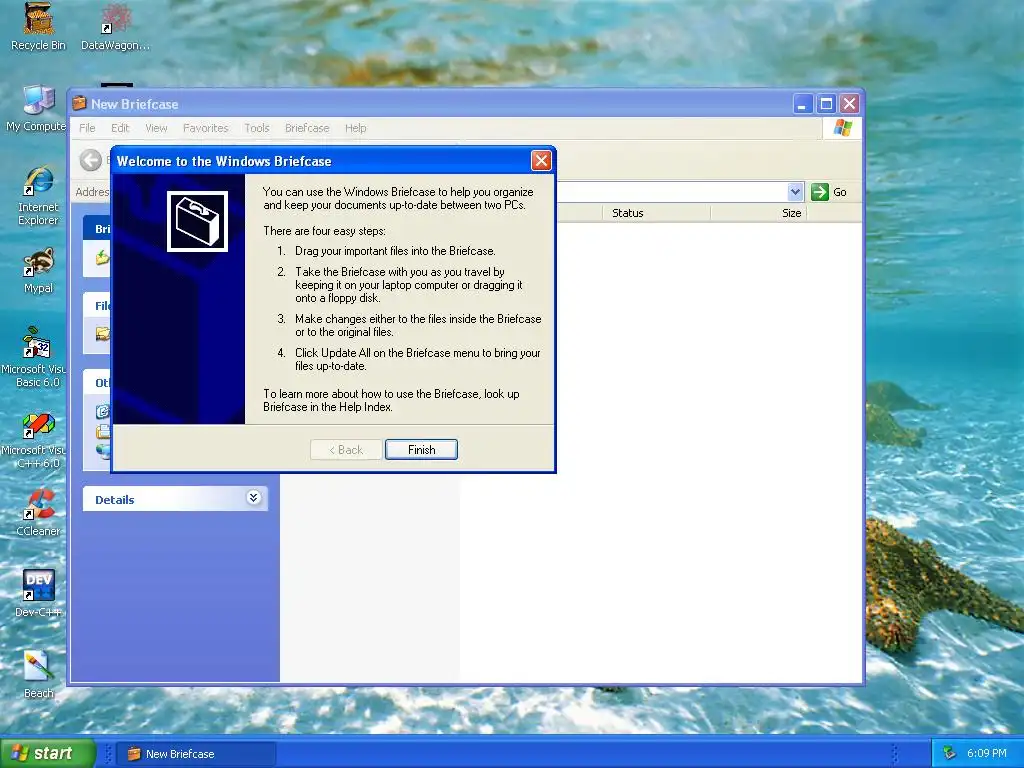Screen dimensions: 1024x768
Task: Click the Windows flag logo in toolbar
Action: point(842,127)
